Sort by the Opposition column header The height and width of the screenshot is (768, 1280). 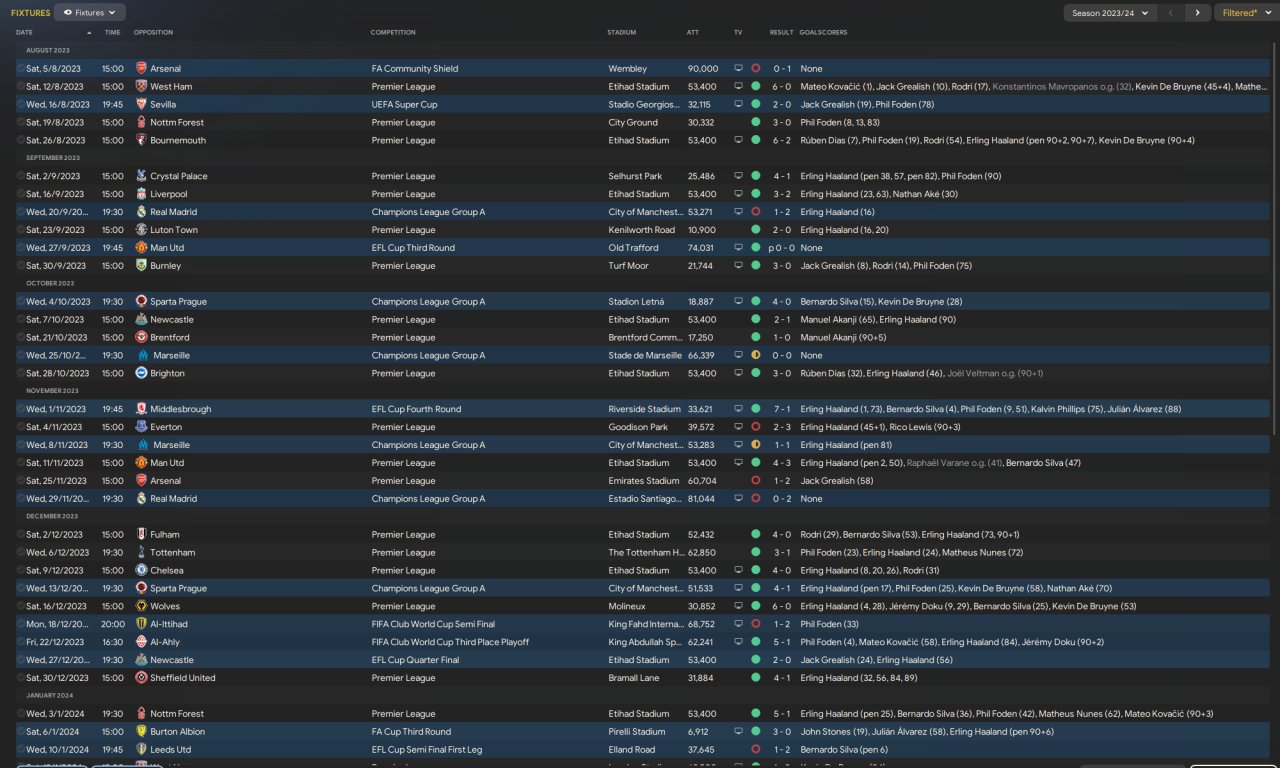click(153, 32)
